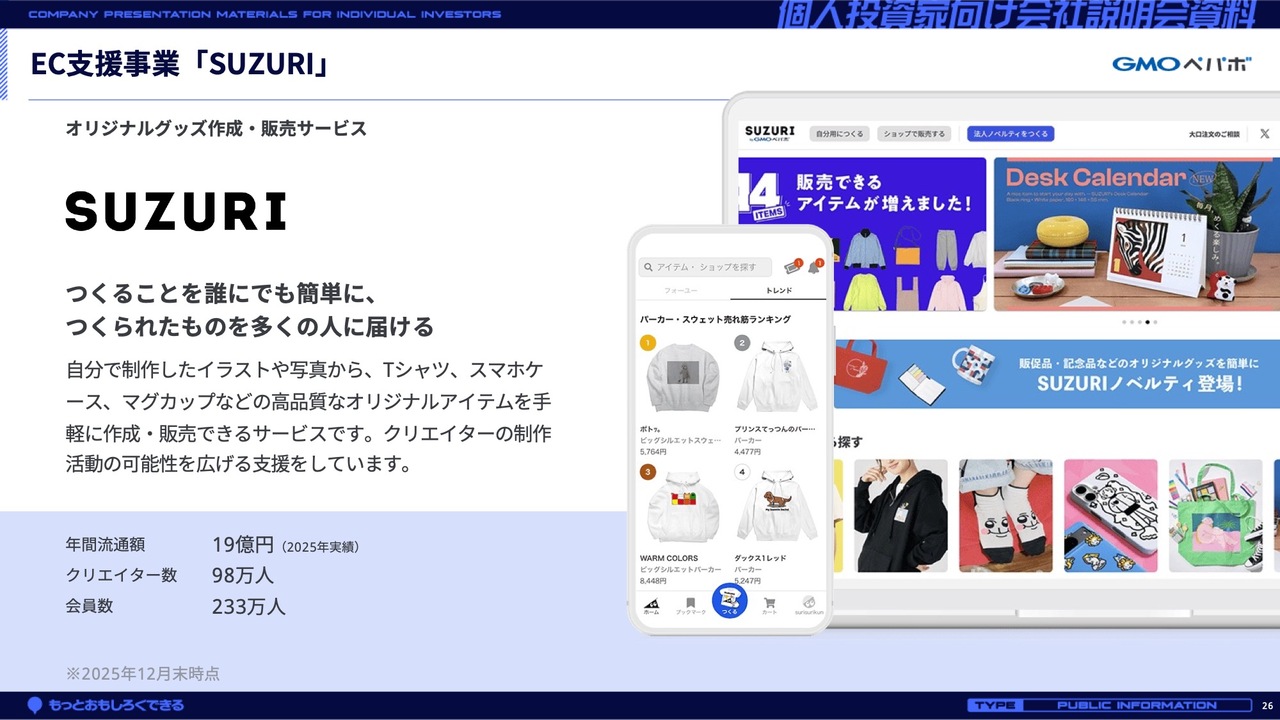Tap the coupon ticket icon on phone
Viewport: 1280px width, 720px height.
point(793,267)
